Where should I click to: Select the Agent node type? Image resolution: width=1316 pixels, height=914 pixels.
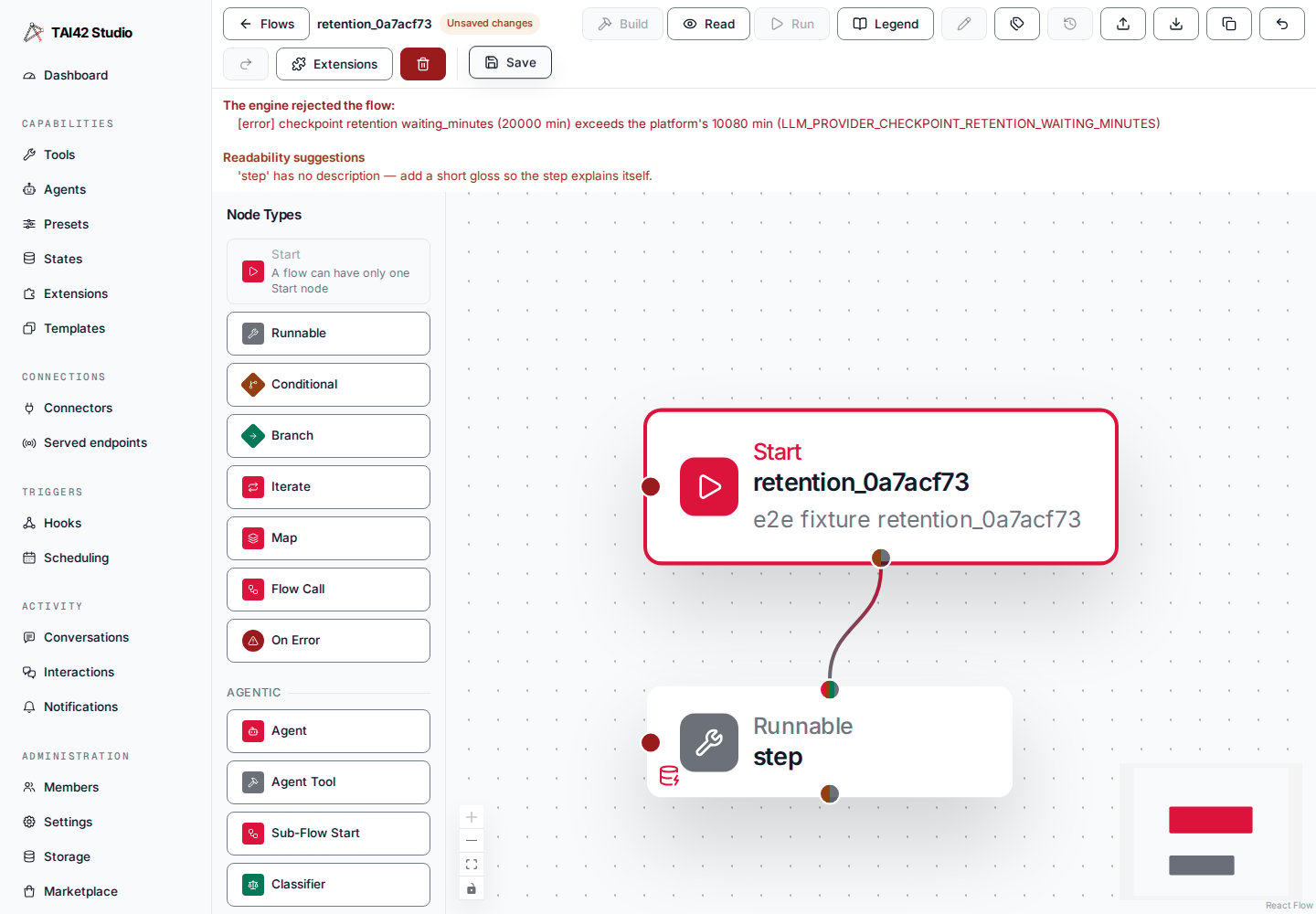[328, 731]
